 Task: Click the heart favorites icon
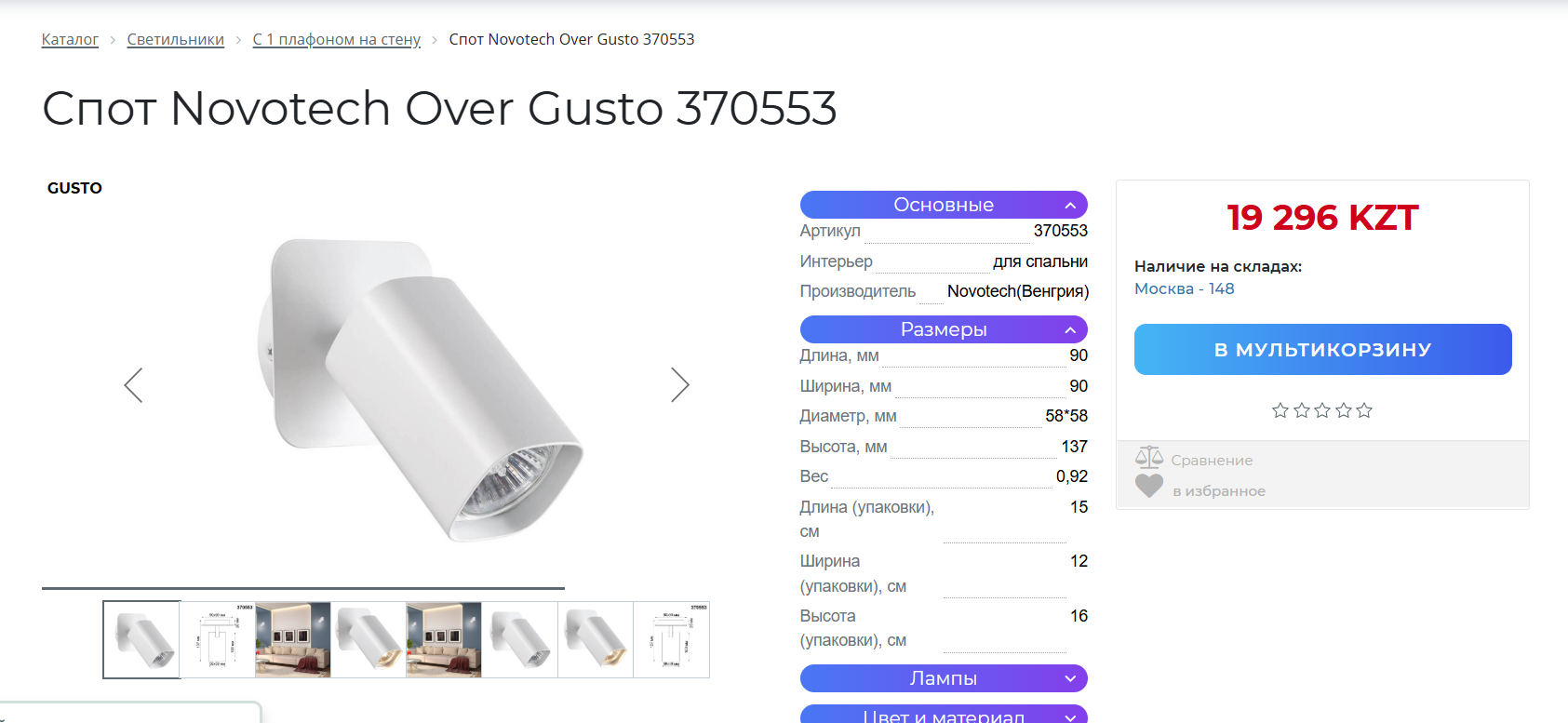click(x=1149, y=486)
